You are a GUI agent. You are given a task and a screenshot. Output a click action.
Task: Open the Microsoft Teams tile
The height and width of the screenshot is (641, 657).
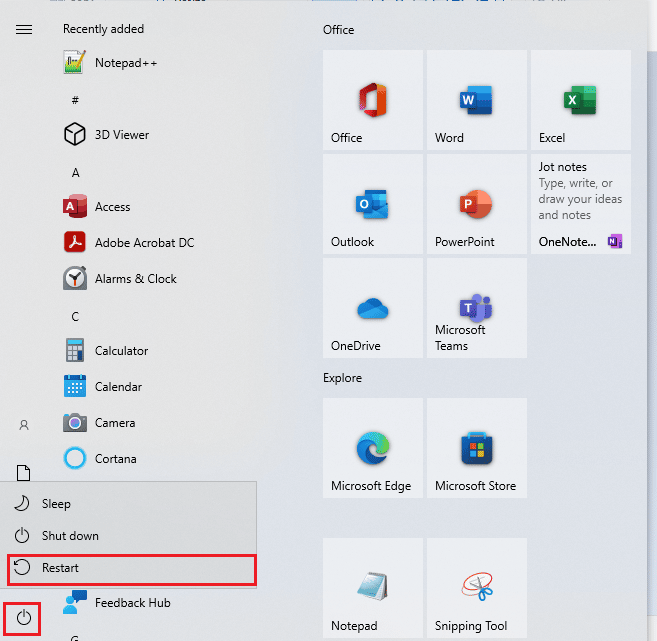476,308
